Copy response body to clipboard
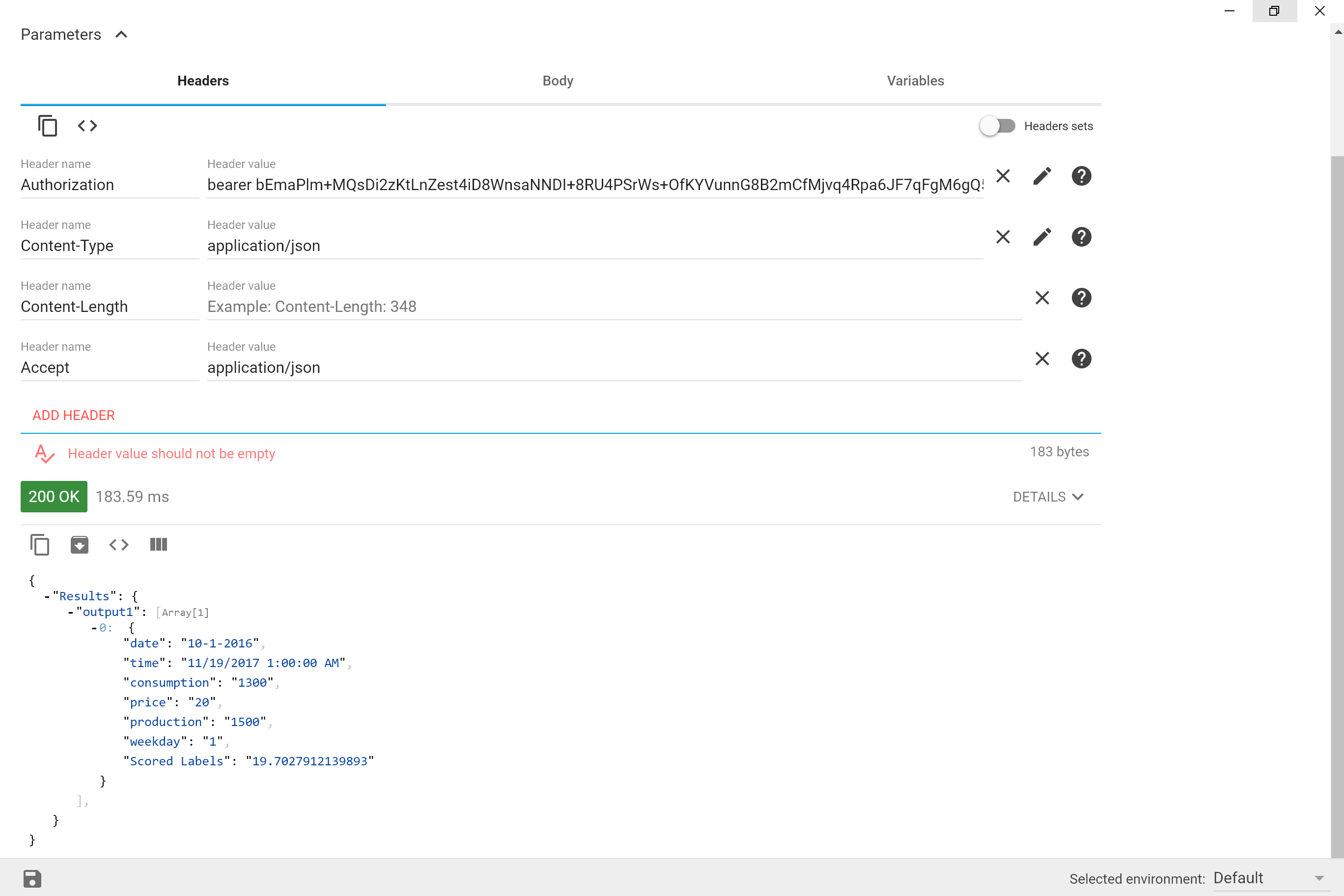This screenshot has height=896, width=1344. 39,545
